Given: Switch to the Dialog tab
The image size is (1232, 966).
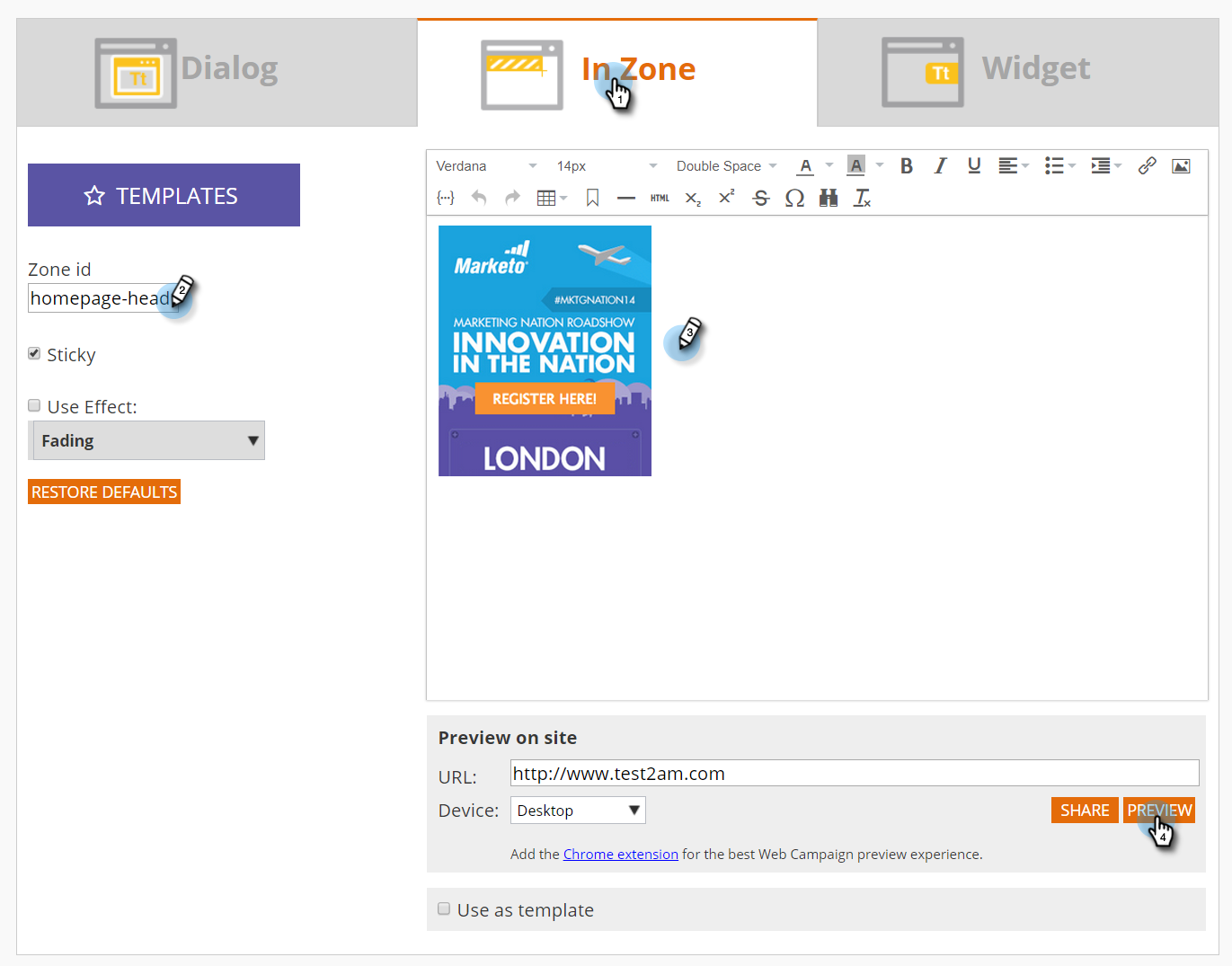Looking at the screenshot, I should point(217,73).
